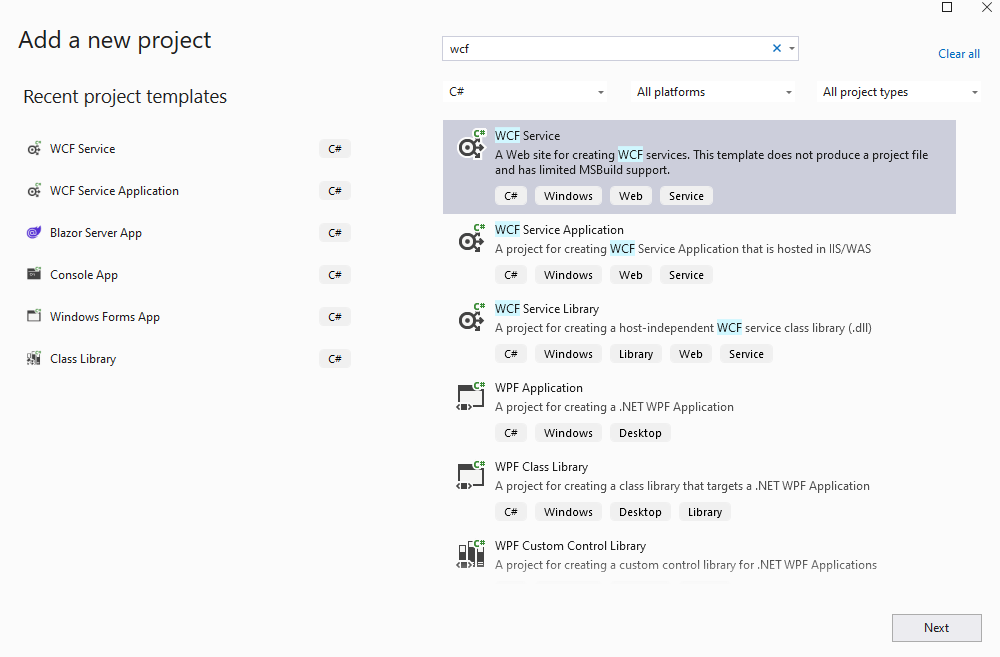Click the Blazor Server App icon
1000x657 pixels.
click(x=34, y=233)
